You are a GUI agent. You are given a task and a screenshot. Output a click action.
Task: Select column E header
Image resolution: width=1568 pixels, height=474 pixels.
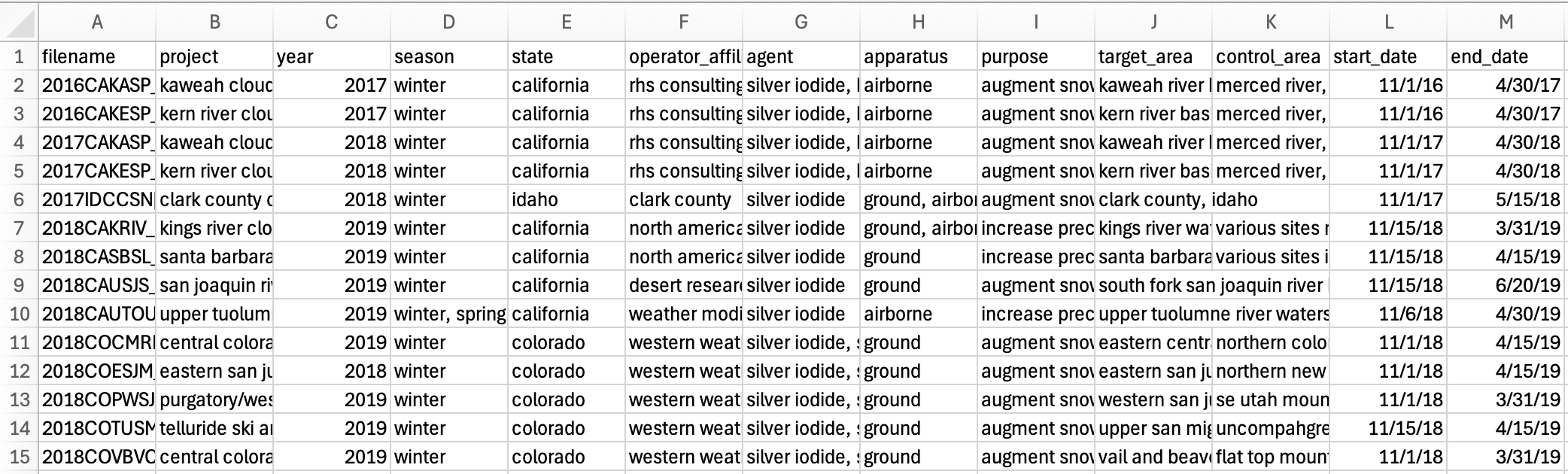566,23
